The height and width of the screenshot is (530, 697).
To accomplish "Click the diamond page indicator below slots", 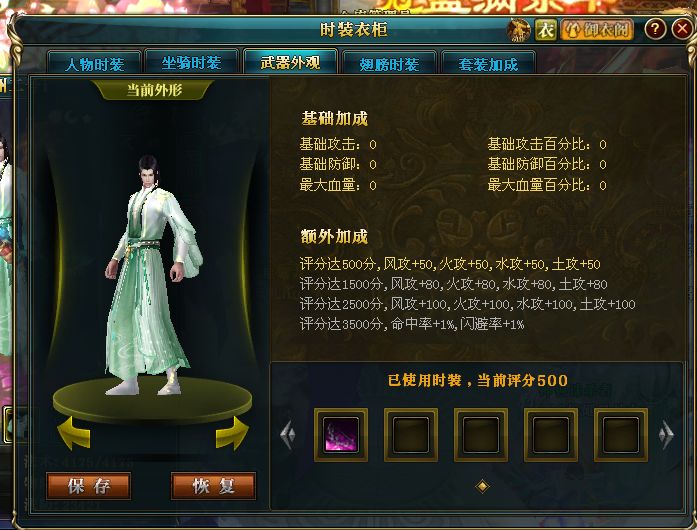I will click(x=482, y=486).
